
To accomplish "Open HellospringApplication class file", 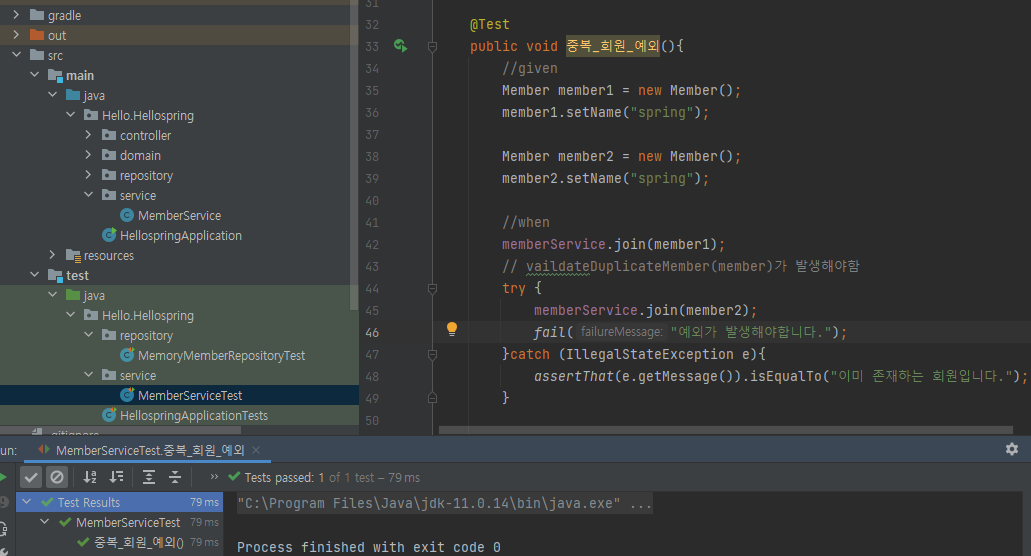I will (181, 235).
